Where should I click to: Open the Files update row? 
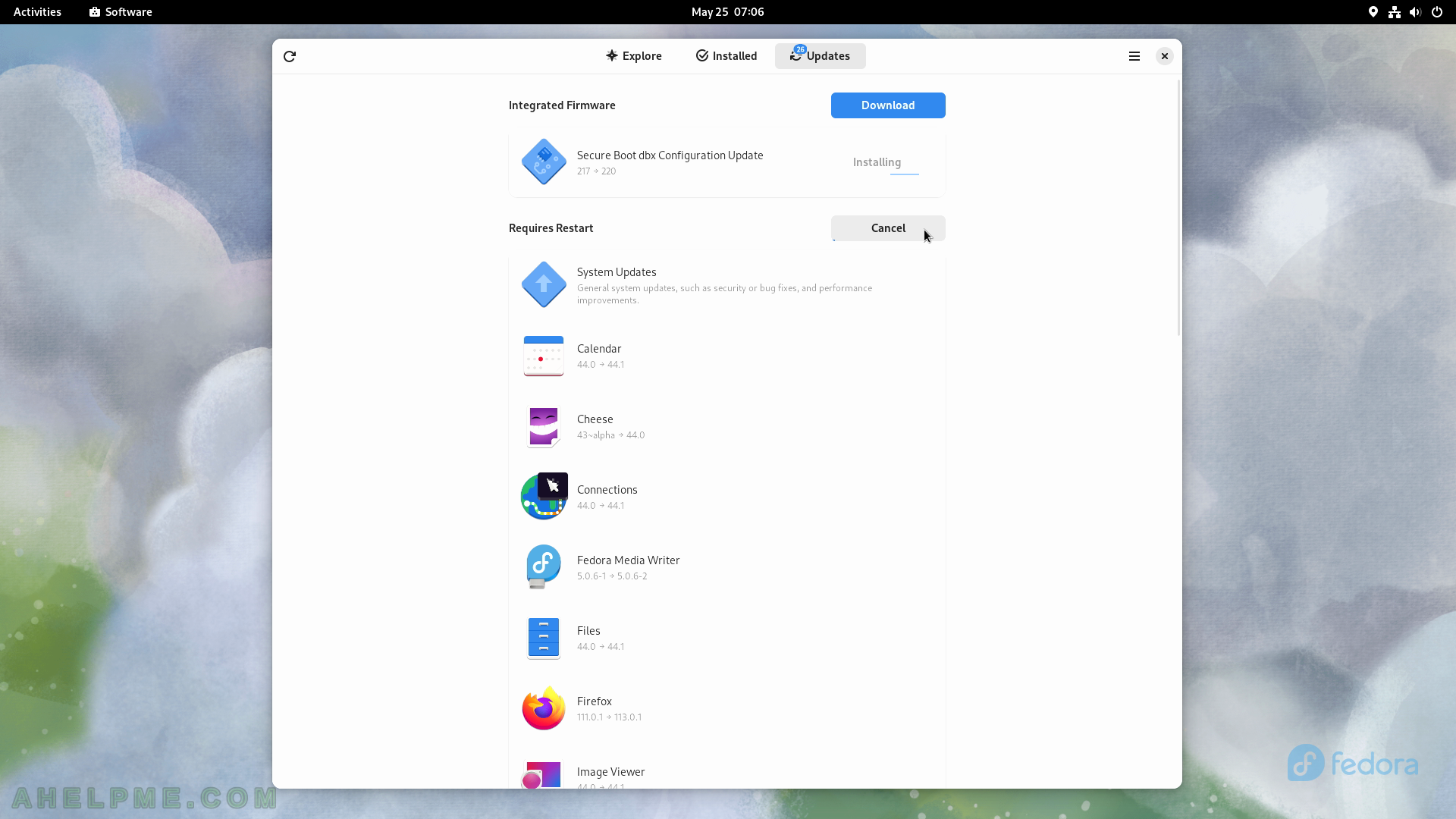[x=727, y=638]
